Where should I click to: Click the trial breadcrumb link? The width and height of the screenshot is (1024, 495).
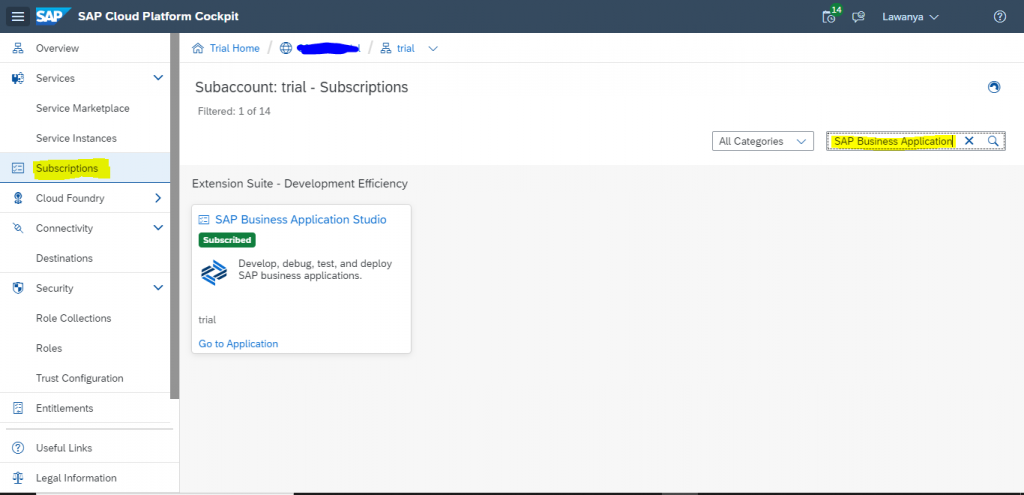[406, 48]
